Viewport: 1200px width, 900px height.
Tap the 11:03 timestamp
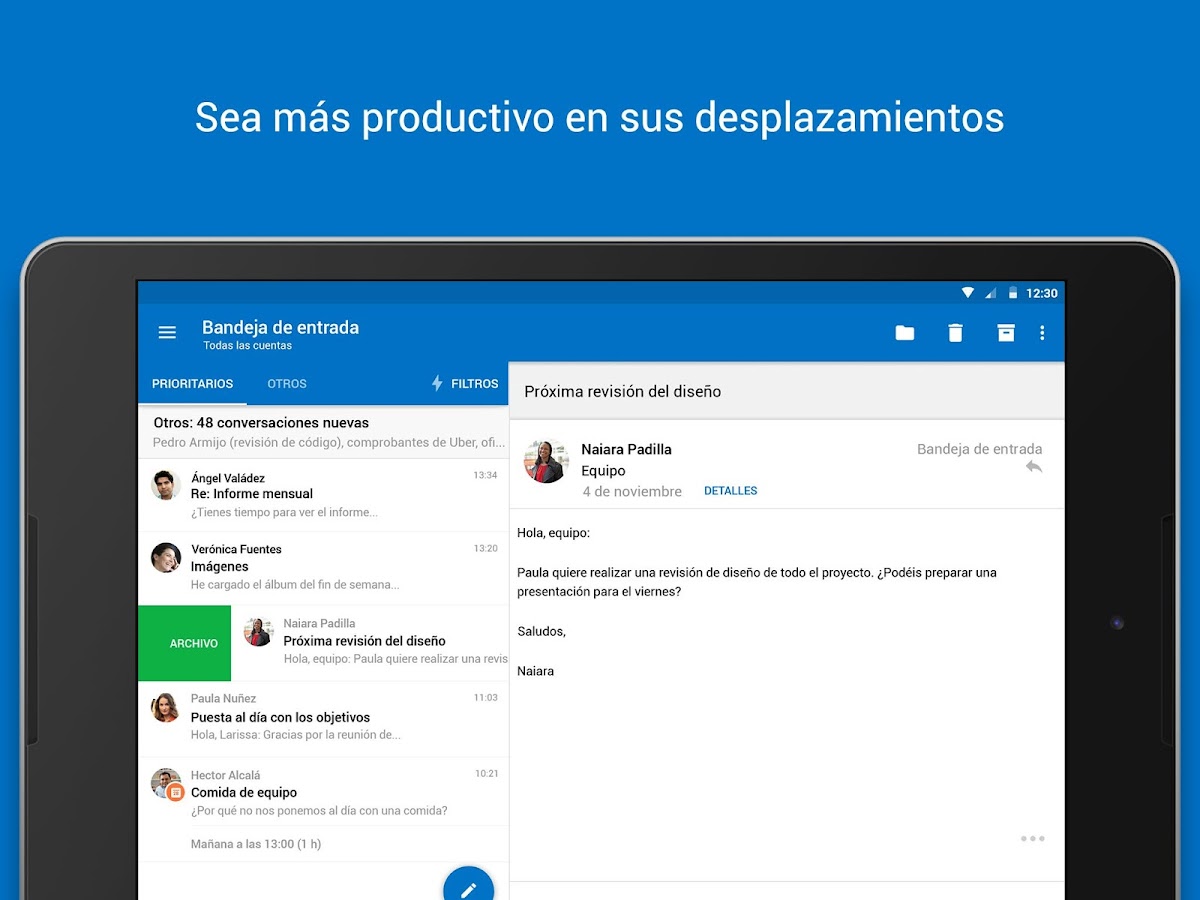point(485,697)
